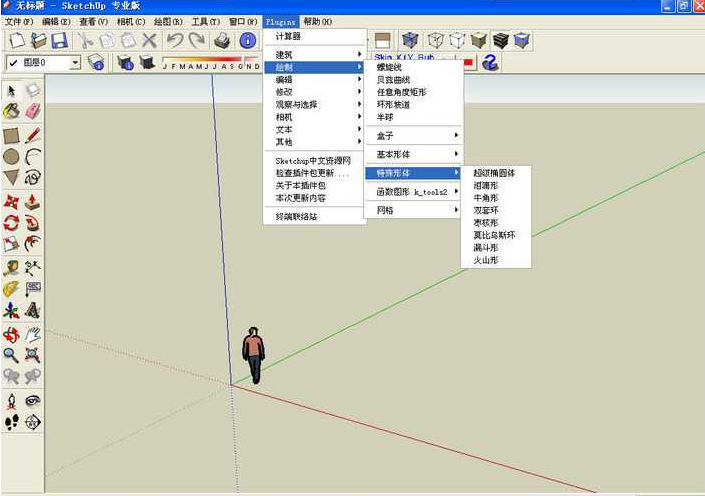Image resolution: width=705 pixels, height=496 pixels.
Task: Click 检查插件包更新 to check updates
Action: [313, 173]
